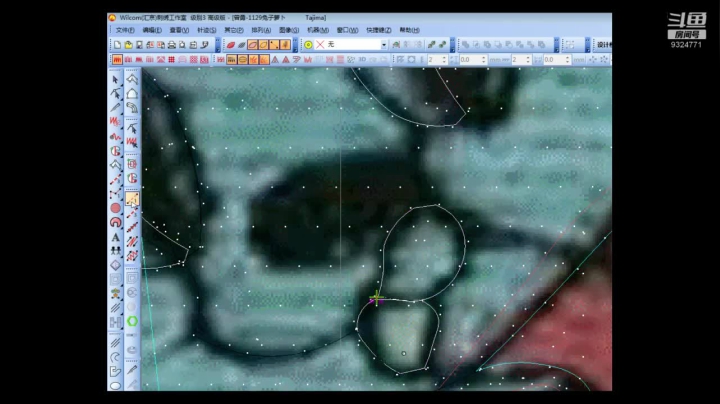Click the Save disk icon
720x404 pixels.
coord(139,45)
